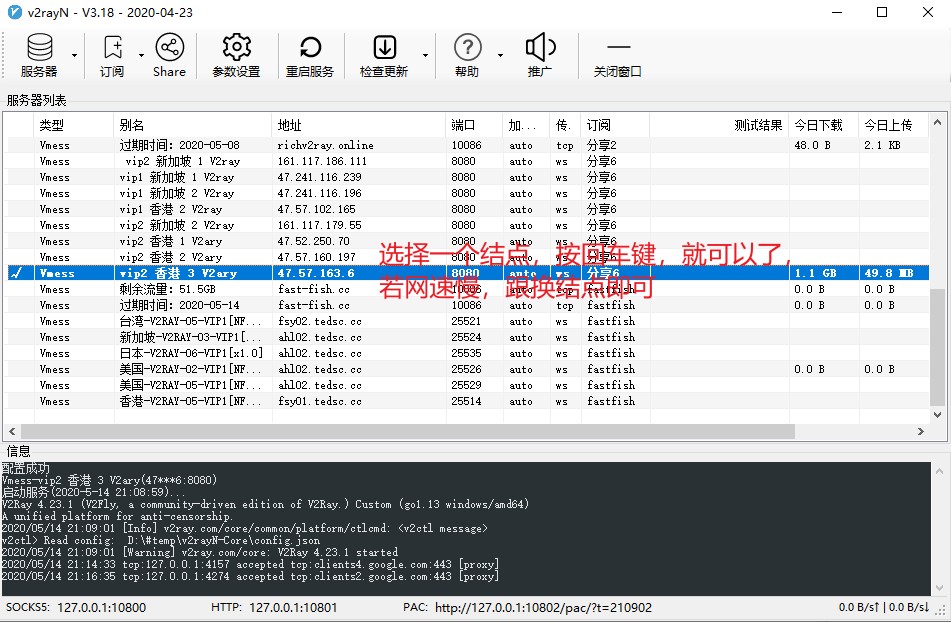Sort by the 今日下载 column header
The image size is (951, 622).
824,125
